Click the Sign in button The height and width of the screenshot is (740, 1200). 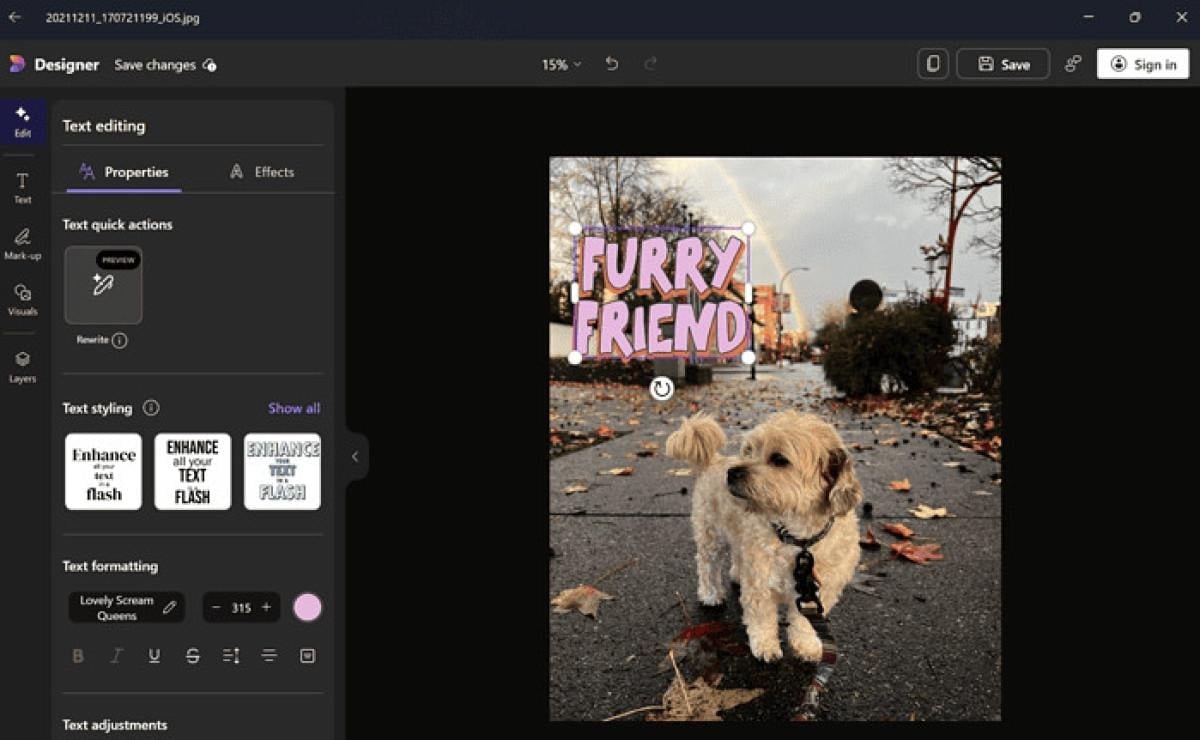tap(1142, 64)
